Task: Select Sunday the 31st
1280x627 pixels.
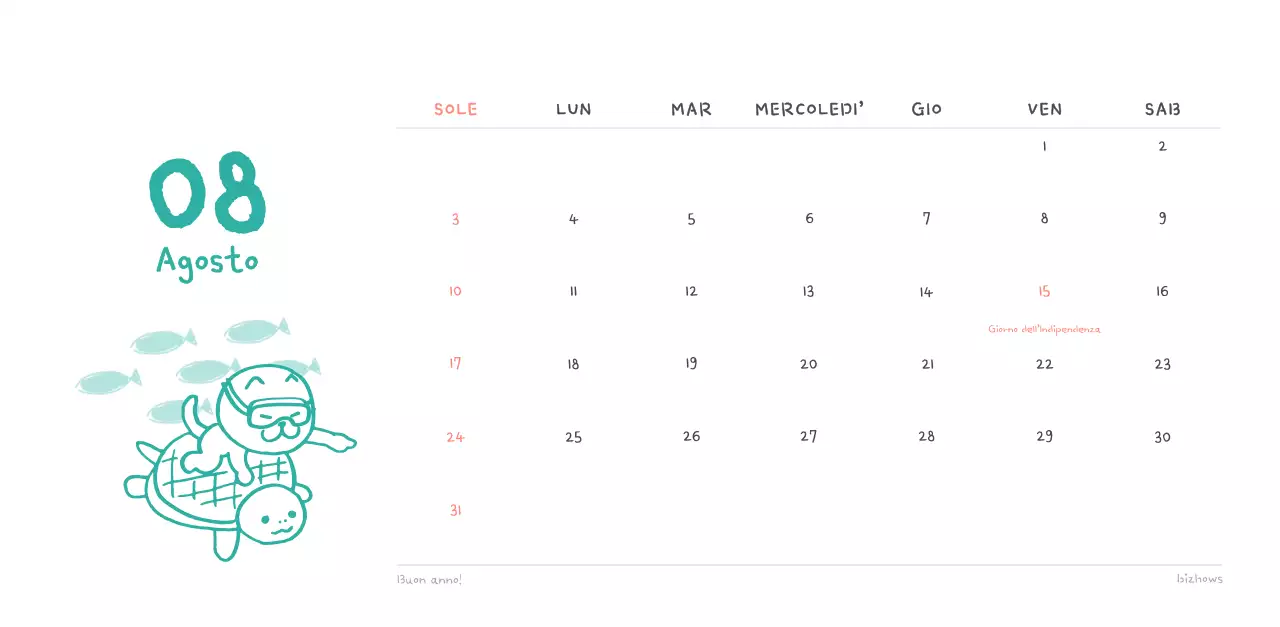Action: pos(455,510)
